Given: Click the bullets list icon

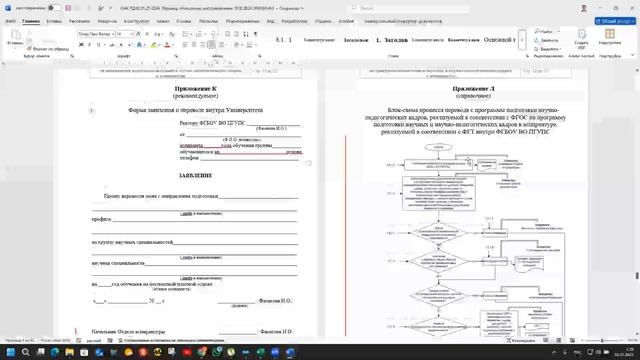Looking at the screenshot, I should (x=186, y=34).
